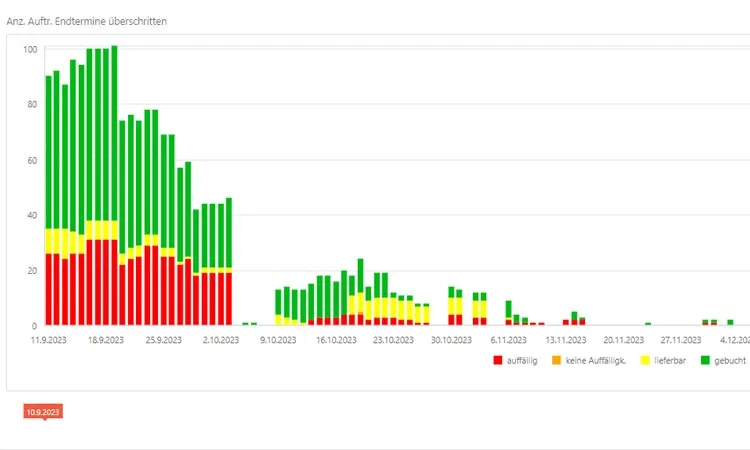Click the 9.10.2023 x-axis date label
The height and width of the screenshot is (450, 750).
point(278,340)
